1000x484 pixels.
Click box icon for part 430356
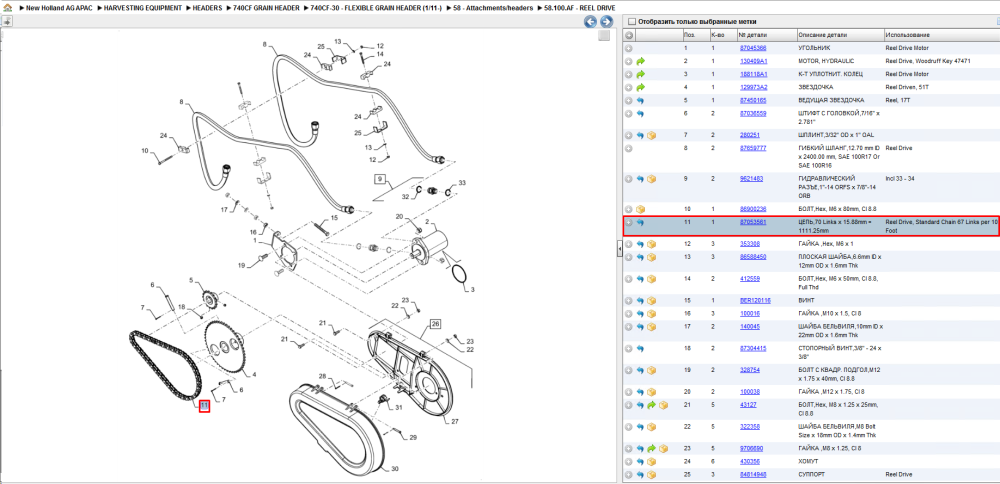(x=651, y=461)
